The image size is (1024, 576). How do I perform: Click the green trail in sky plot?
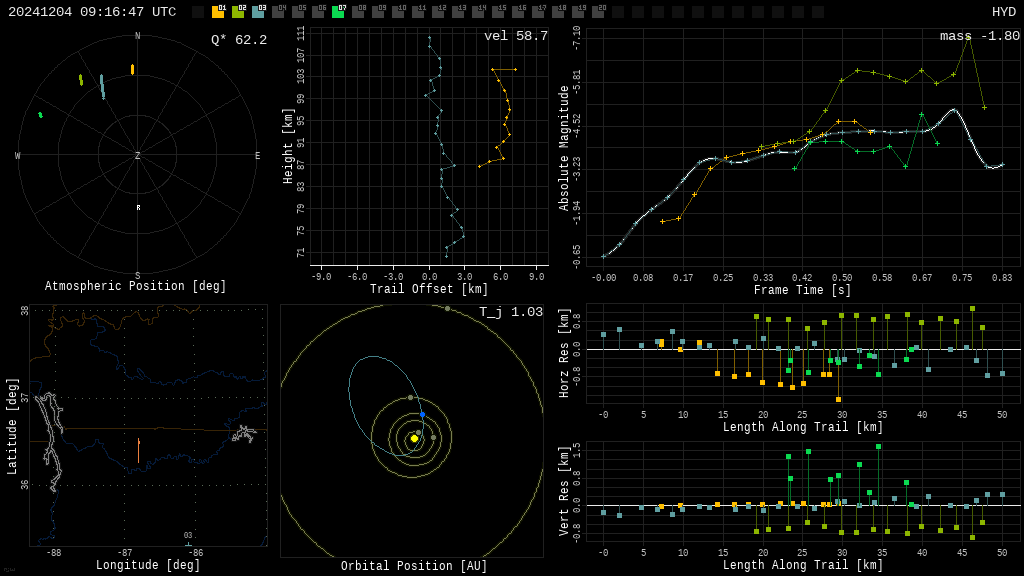click(x=41, y=115)
